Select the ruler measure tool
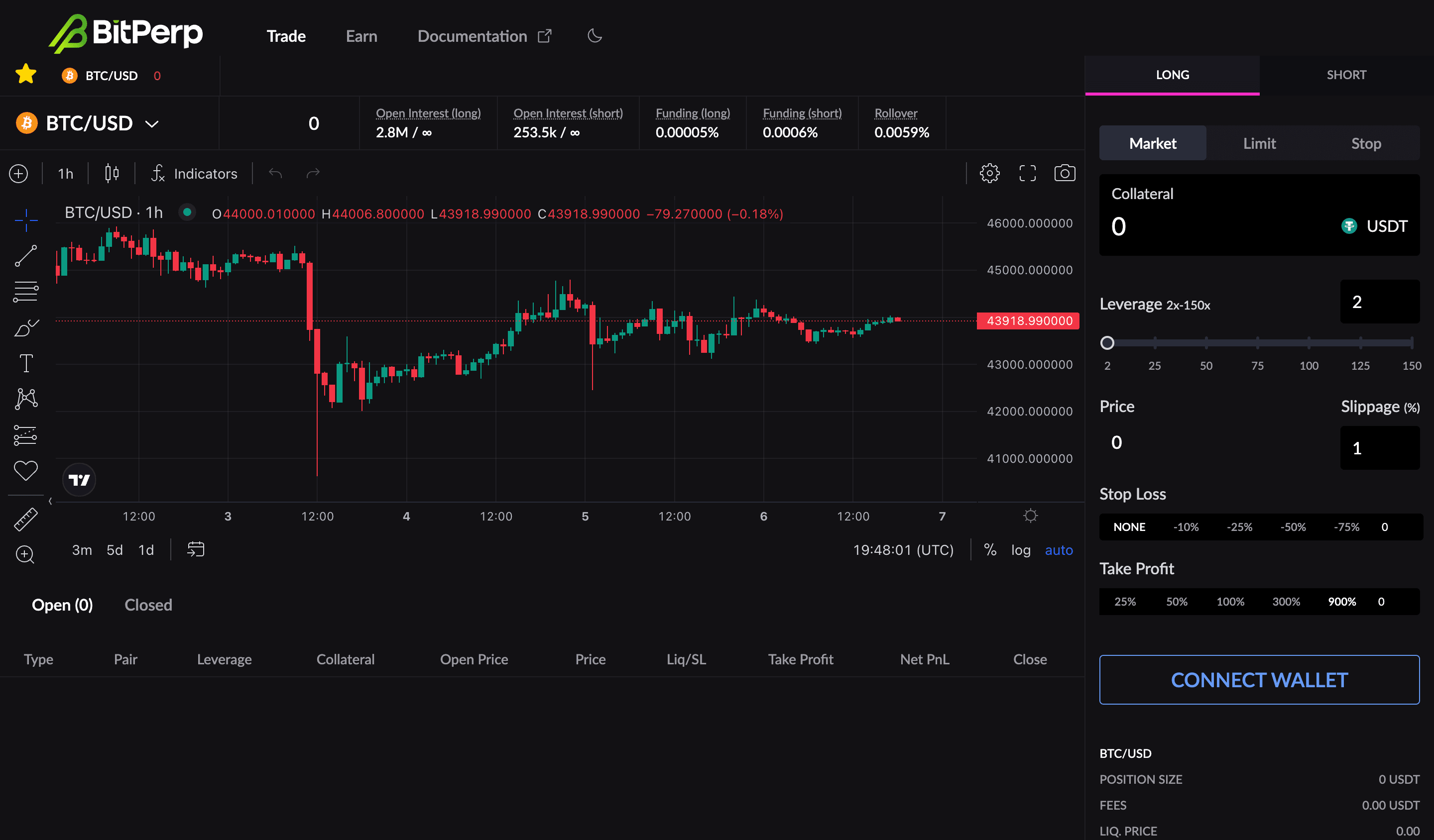This screenshot has height=840, width=1434. coord(26,519)
